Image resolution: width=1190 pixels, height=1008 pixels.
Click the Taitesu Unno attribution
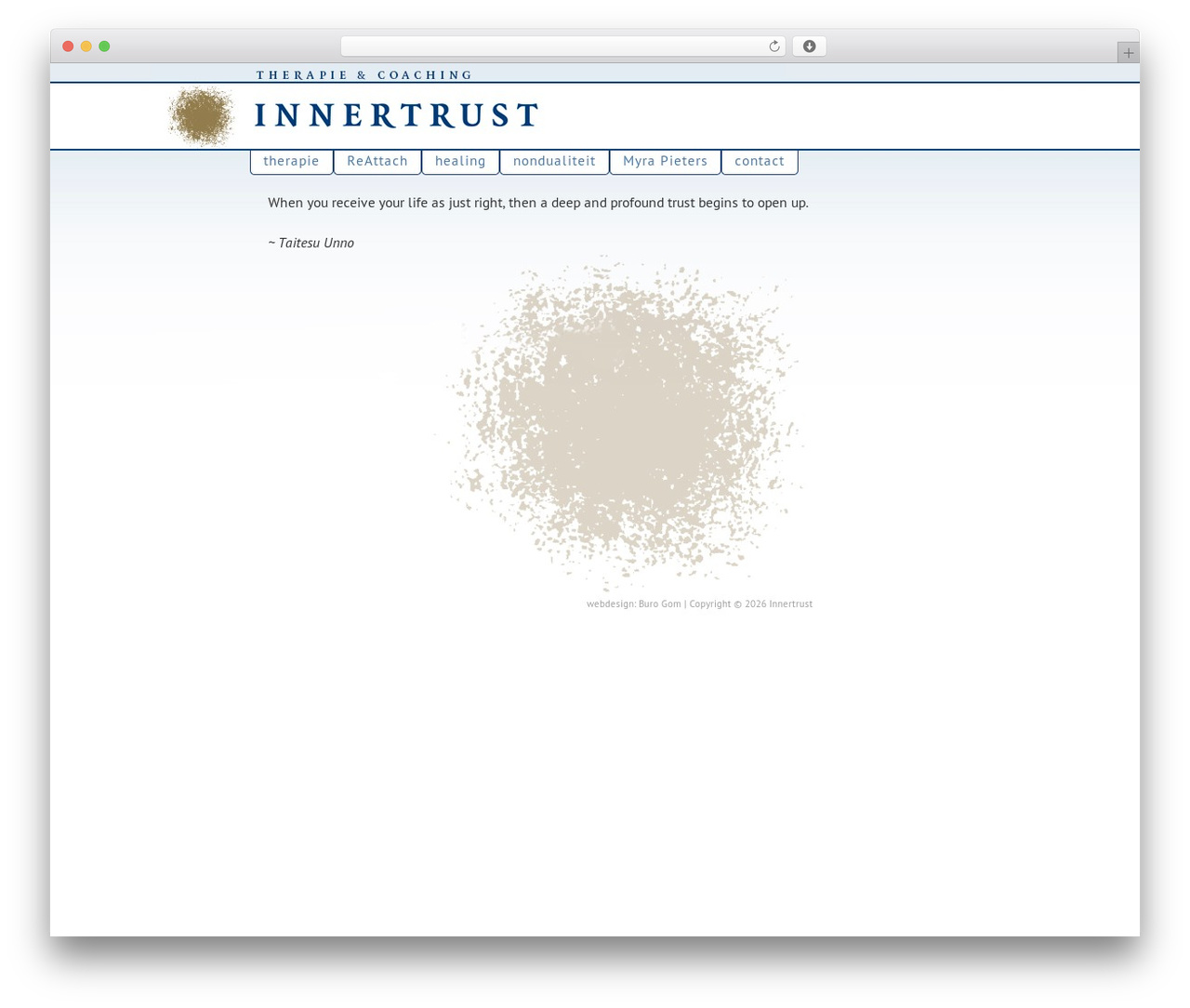click(311, 243)
